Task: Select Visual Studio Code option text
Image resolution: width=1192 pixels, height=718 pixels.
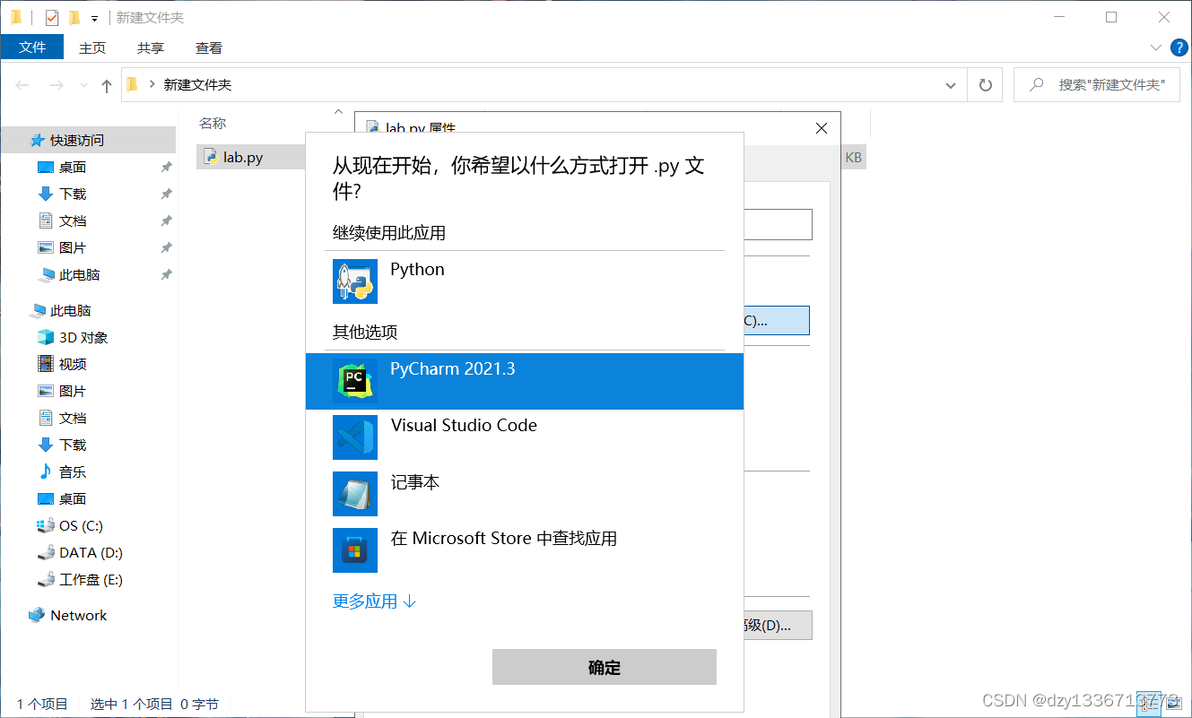Action: coord(464,425)
